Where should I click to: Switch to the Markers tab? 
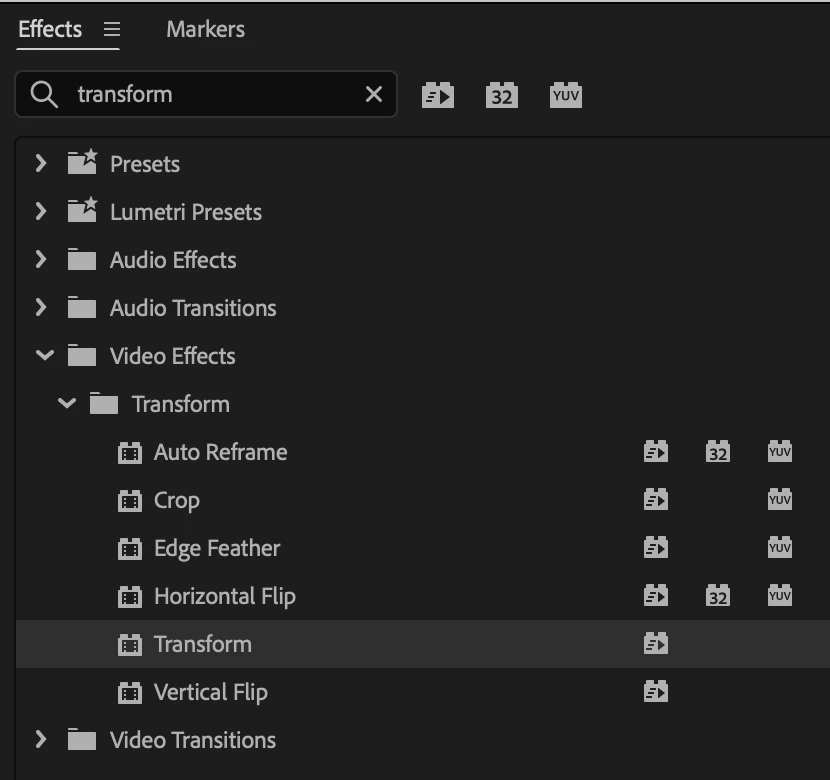coord(205,30)
